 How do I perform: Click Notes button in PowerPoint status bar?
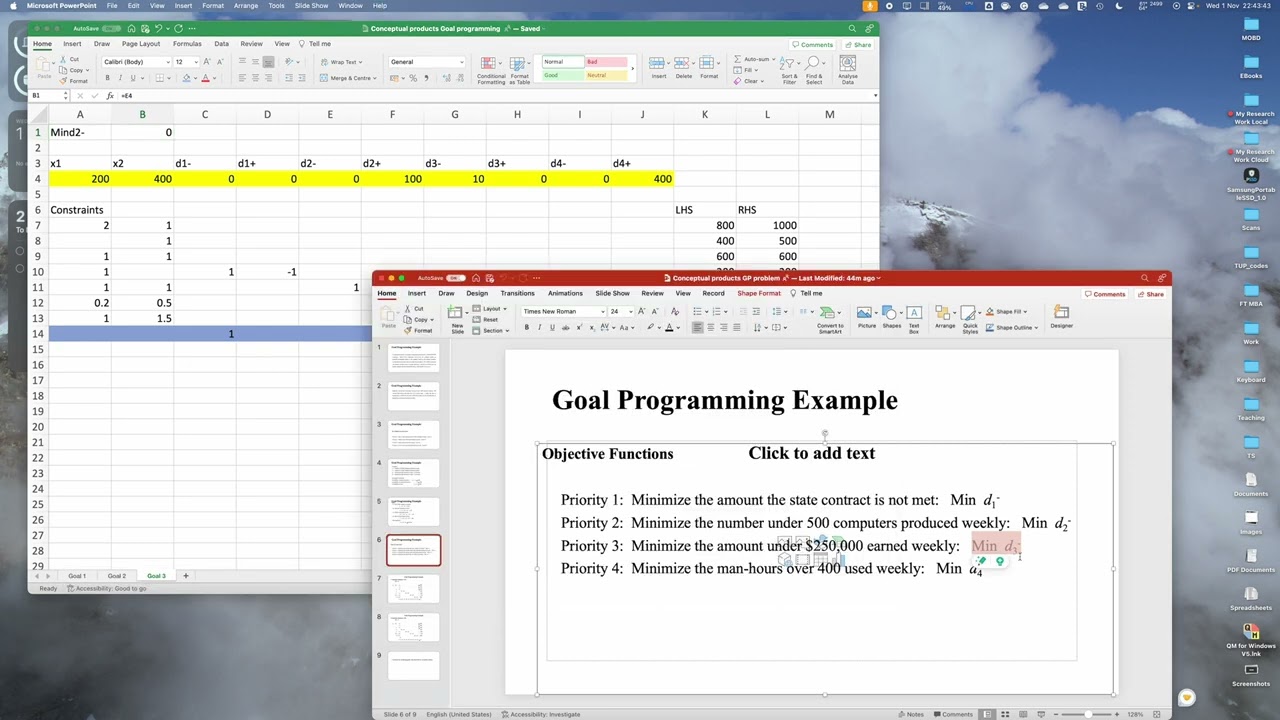(x=912, y=714)
